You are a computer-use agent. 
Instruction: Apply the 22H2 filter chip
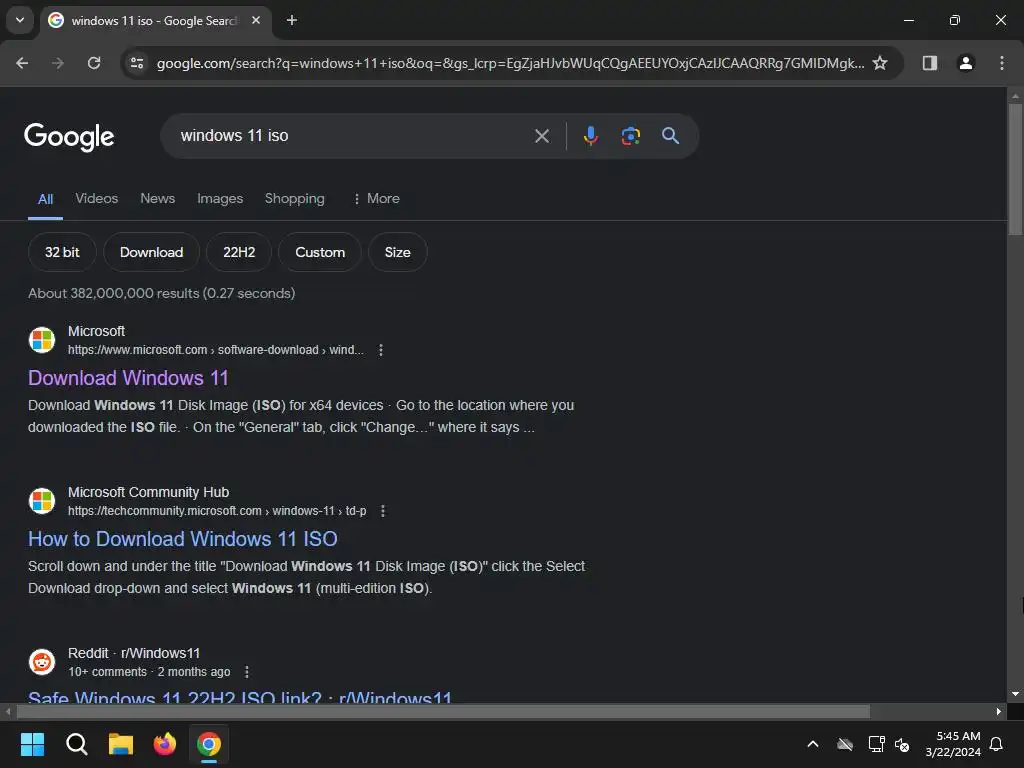[239, 252]
